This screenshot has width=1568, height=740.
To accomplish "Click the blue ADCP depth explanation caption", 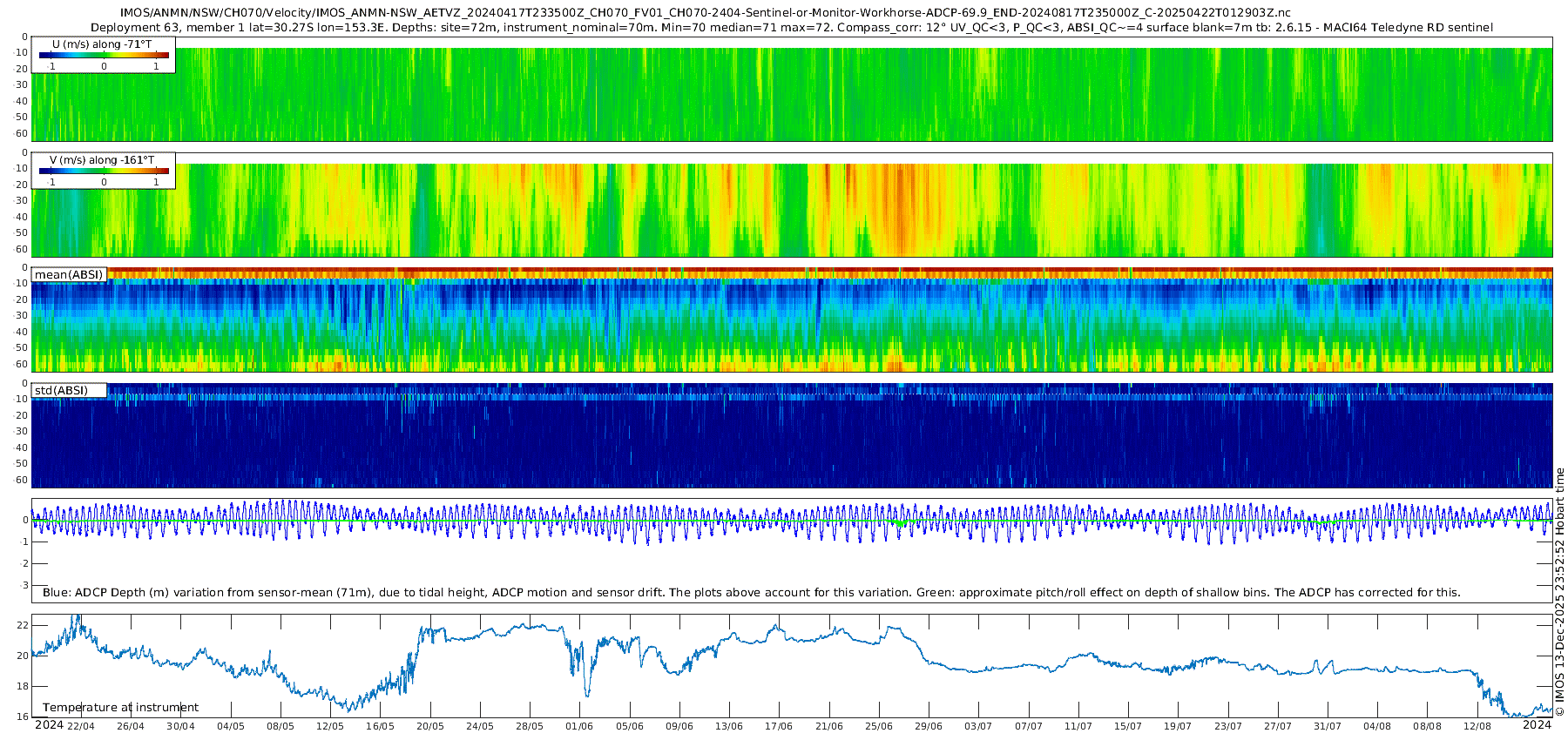I will click(751, 593).
